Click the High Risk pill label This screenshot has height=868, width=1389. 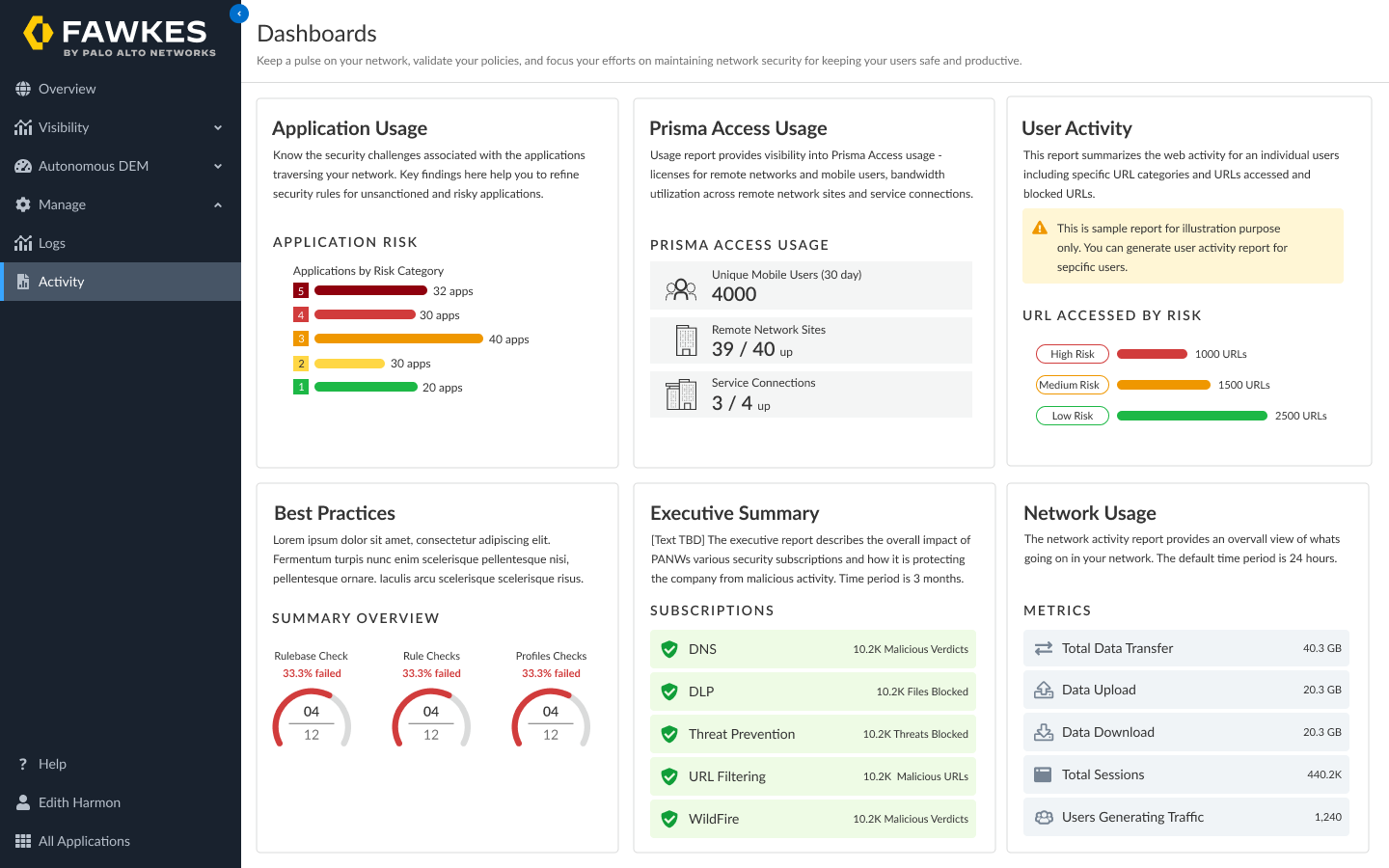pyautogui.click(x=1073, y=354)
